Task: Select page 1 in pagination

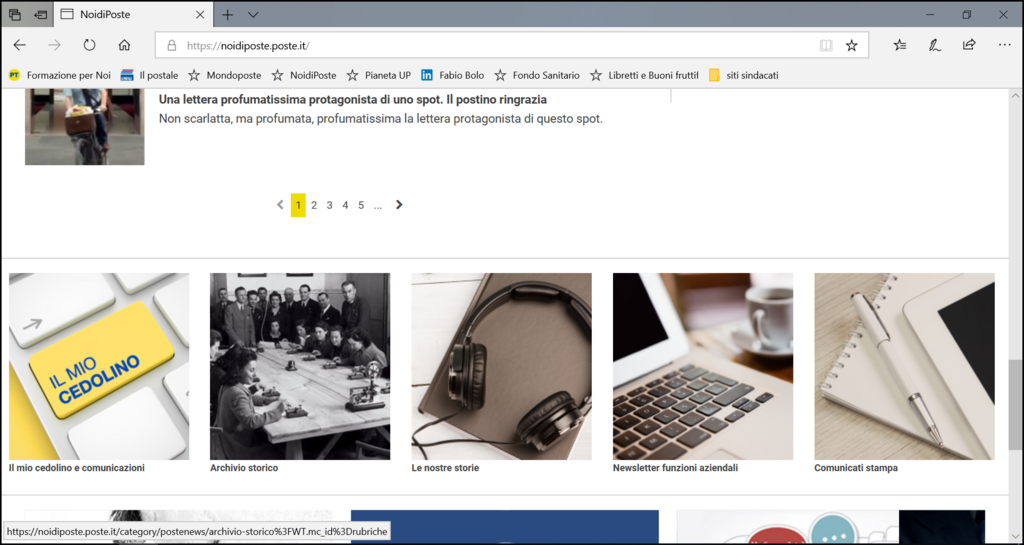Action: (x=298, y=205)
